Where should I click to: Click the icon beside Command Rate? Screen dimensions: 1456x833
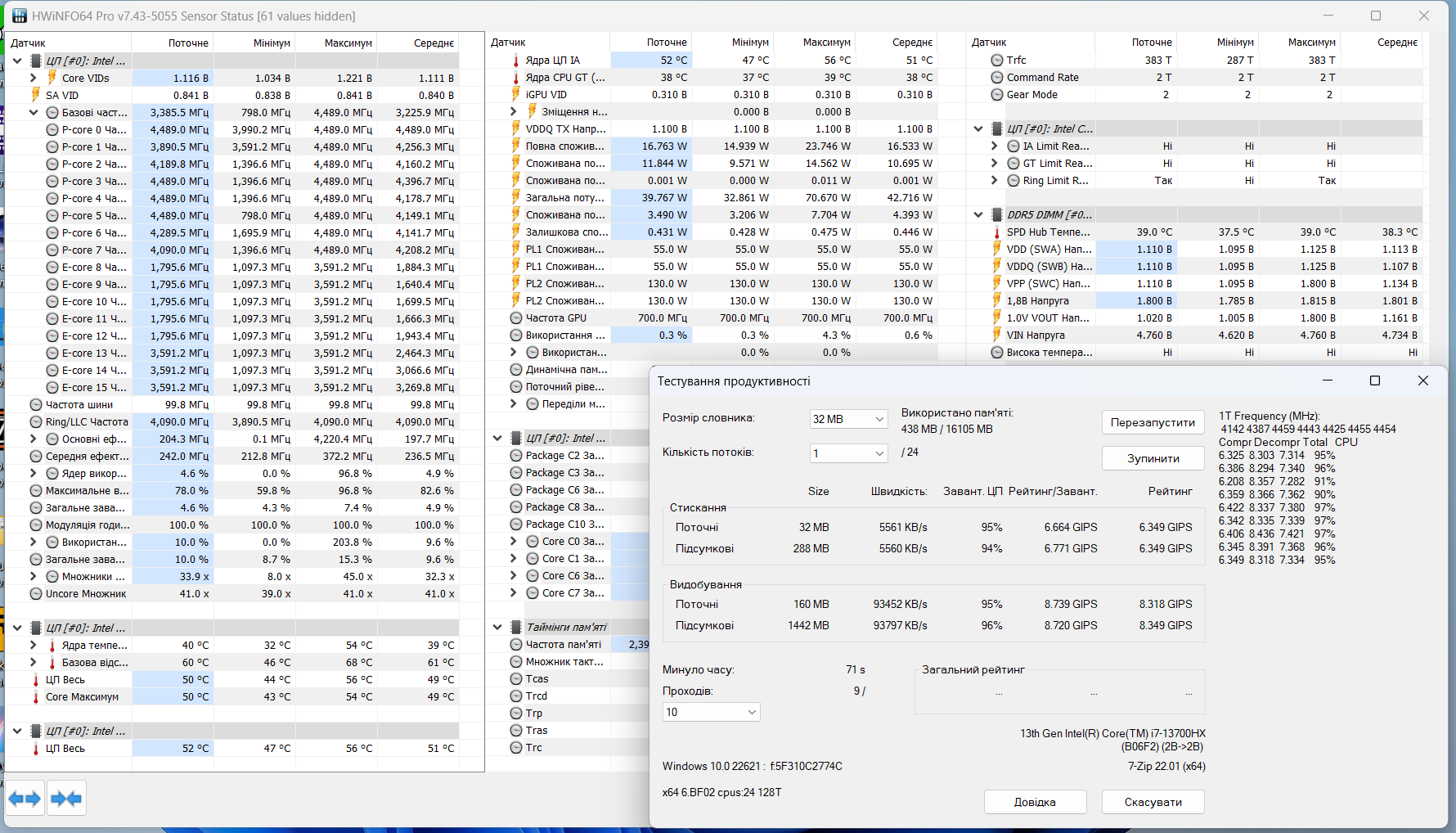[x=997, y=77]
